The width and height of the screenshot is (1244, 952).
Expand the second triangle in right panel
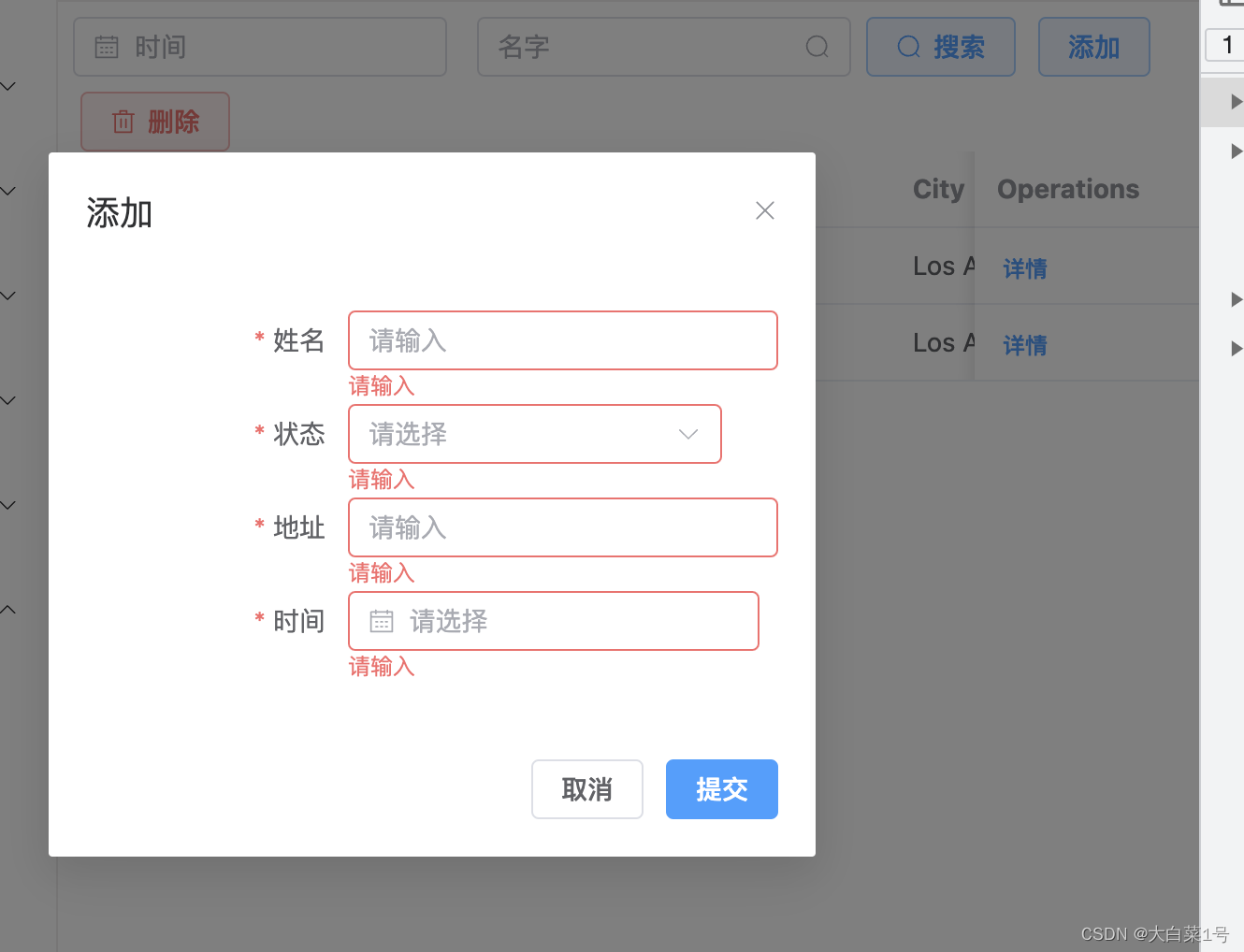click(1237, 151)
